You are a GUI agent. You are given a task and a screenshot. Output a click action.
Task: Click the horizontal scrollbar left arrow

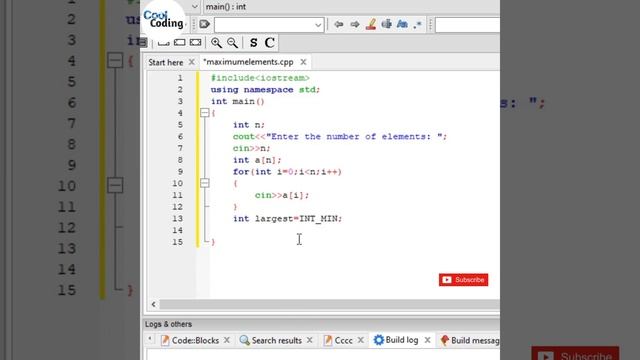tap(153, 304)
